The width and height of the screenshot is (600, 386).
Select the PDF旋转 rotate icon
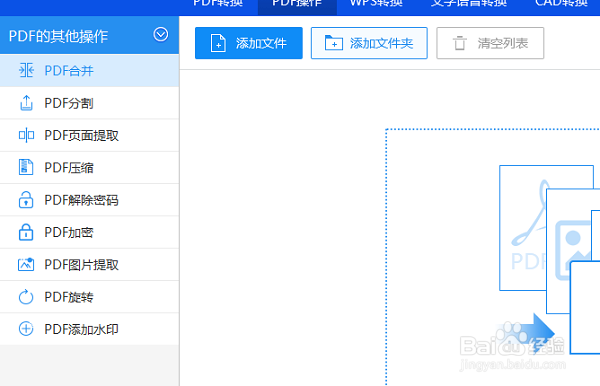[26, 297]
